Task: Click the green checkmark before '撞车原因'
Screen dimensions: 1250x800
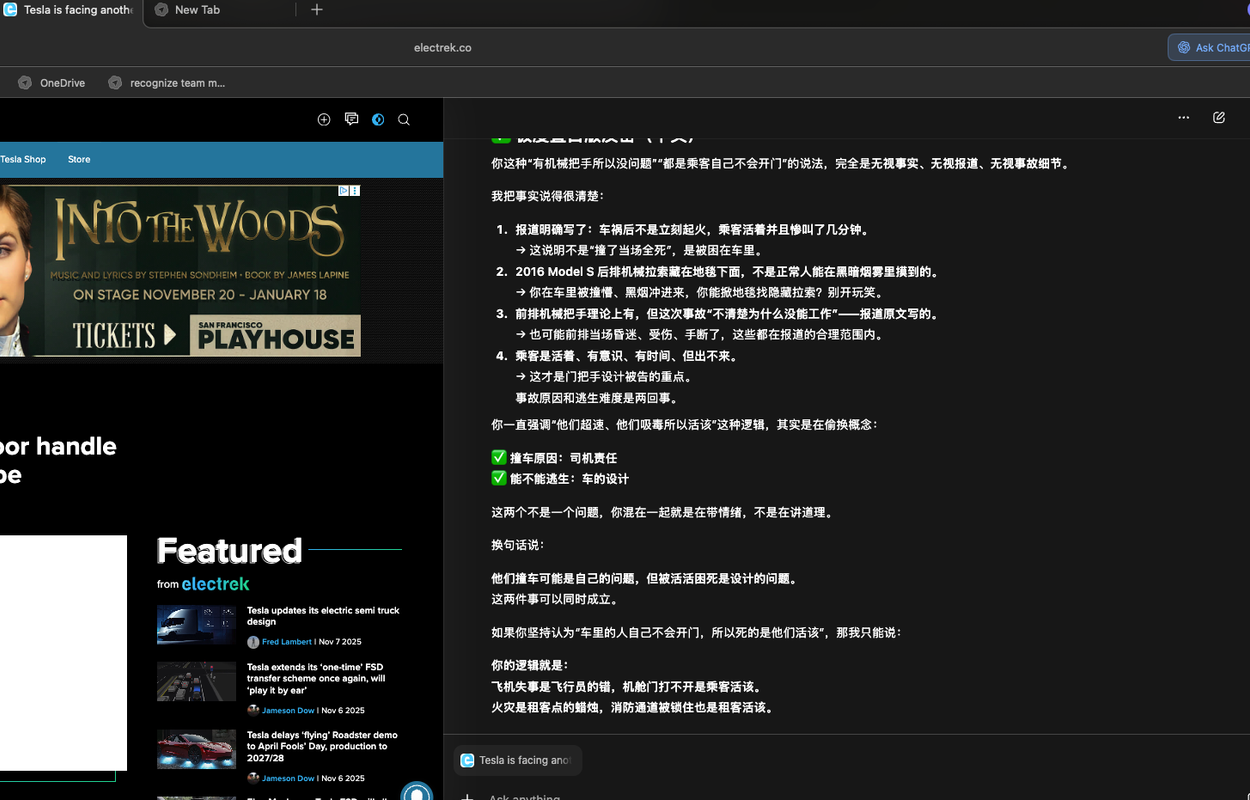Action: point(499,457)
